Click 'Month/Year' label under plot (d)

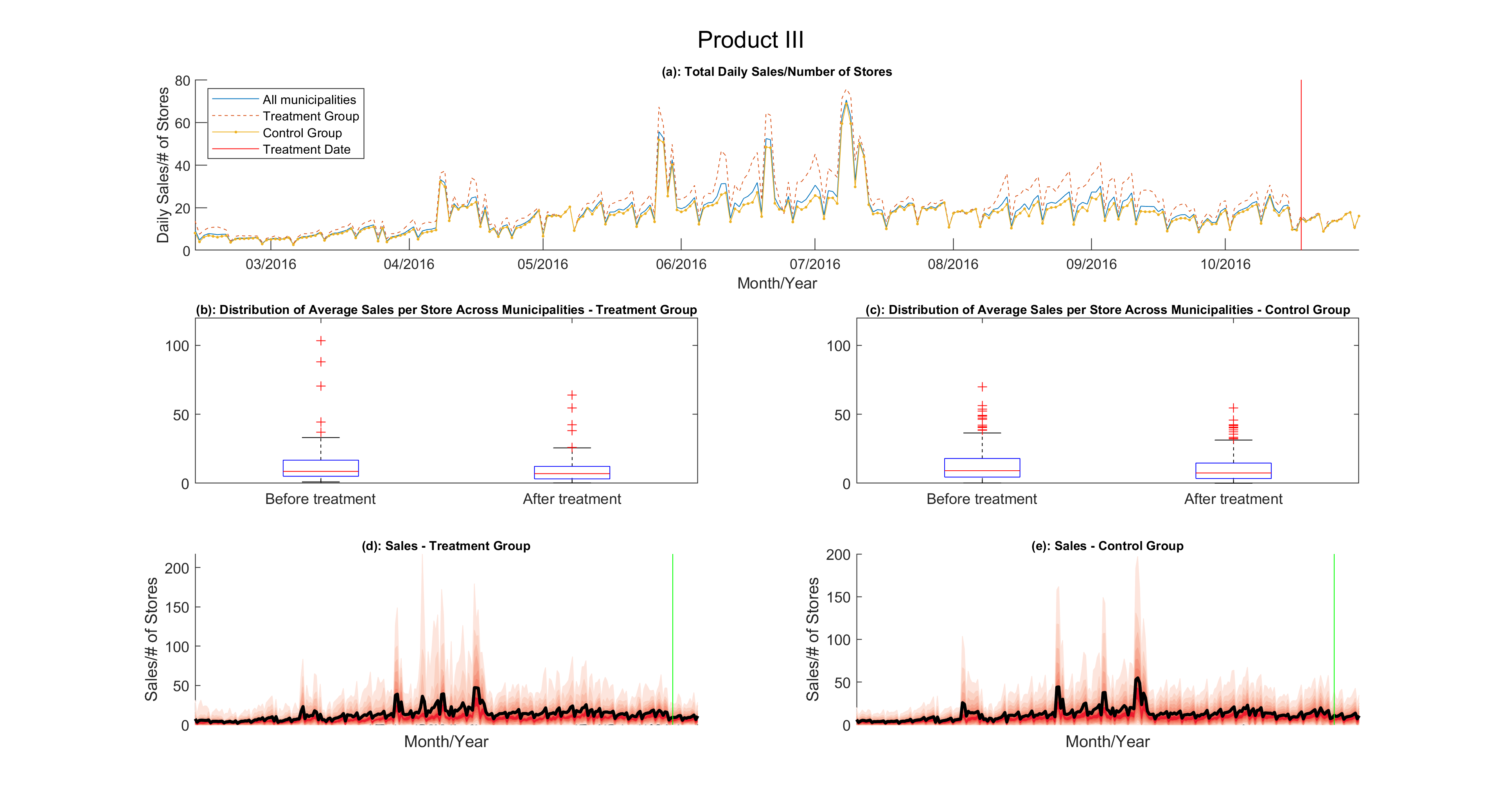point(446,742)
